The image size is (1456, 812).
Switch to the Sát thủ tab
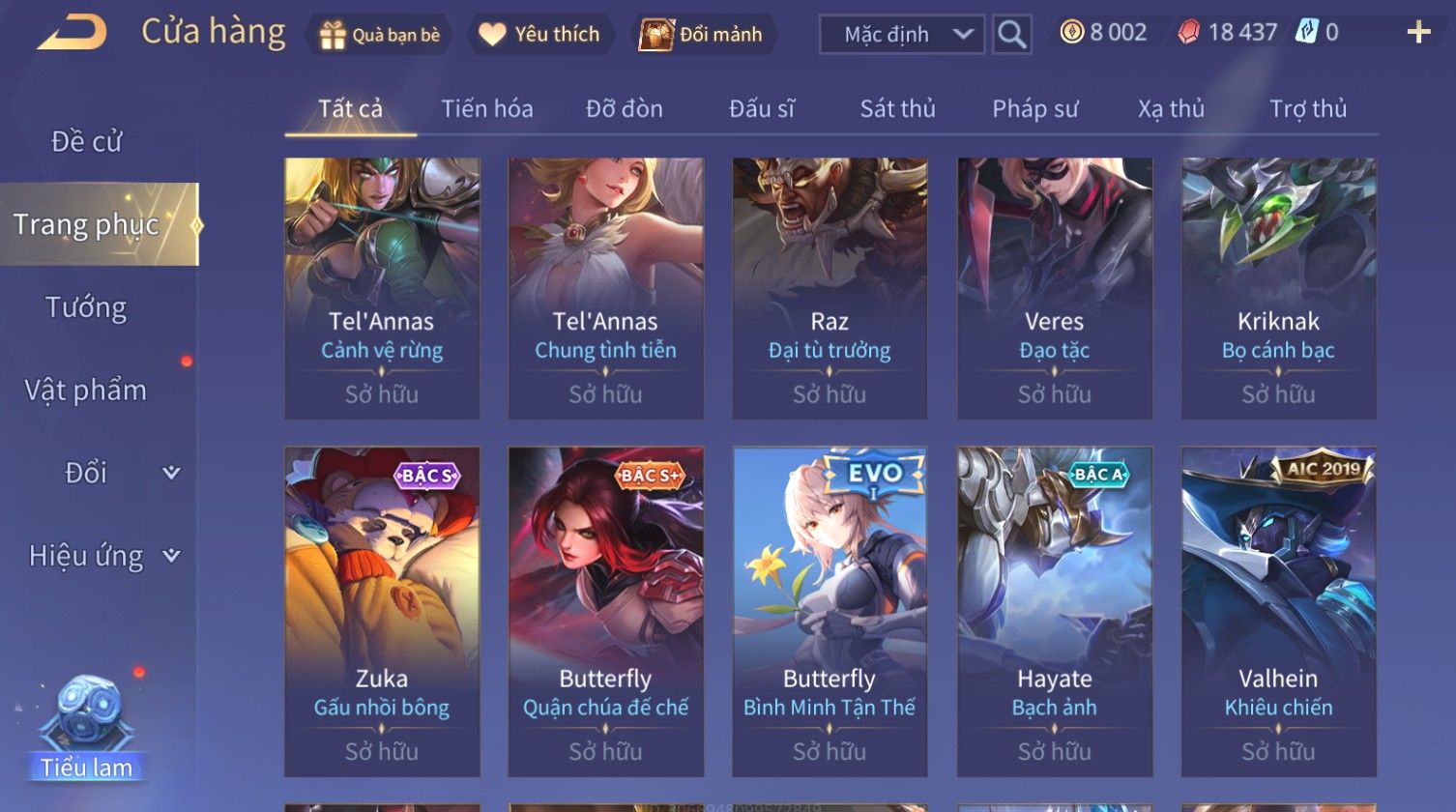(898, 108)
